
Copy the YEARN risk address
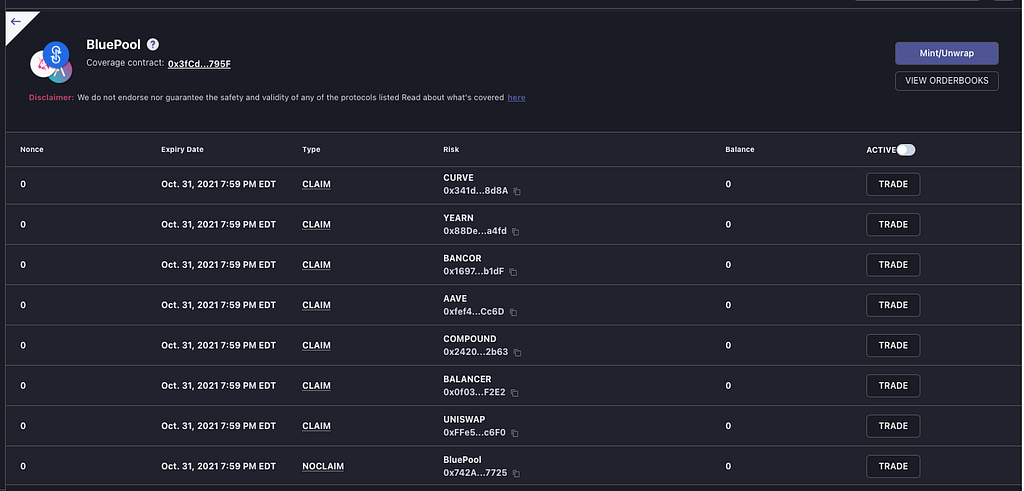coord(516,231)
